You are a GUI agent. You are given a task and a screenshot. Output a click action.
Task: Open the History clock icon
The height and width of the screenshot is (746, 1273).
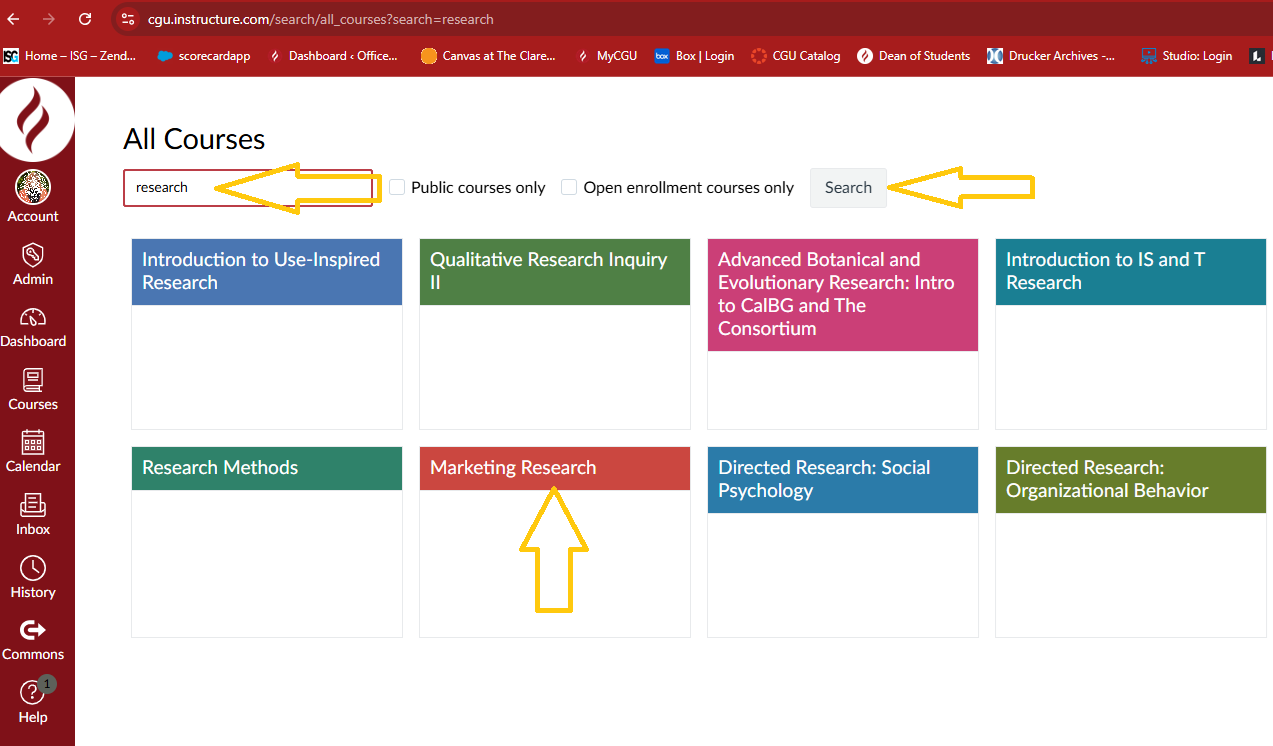point(33,568)
